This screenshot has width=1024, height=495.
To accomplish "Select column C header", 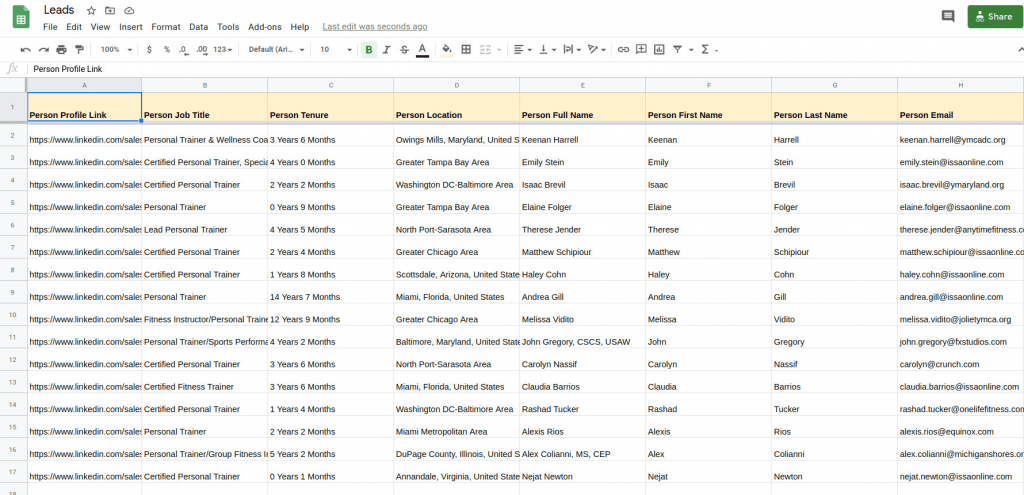I will coord(330,85).
